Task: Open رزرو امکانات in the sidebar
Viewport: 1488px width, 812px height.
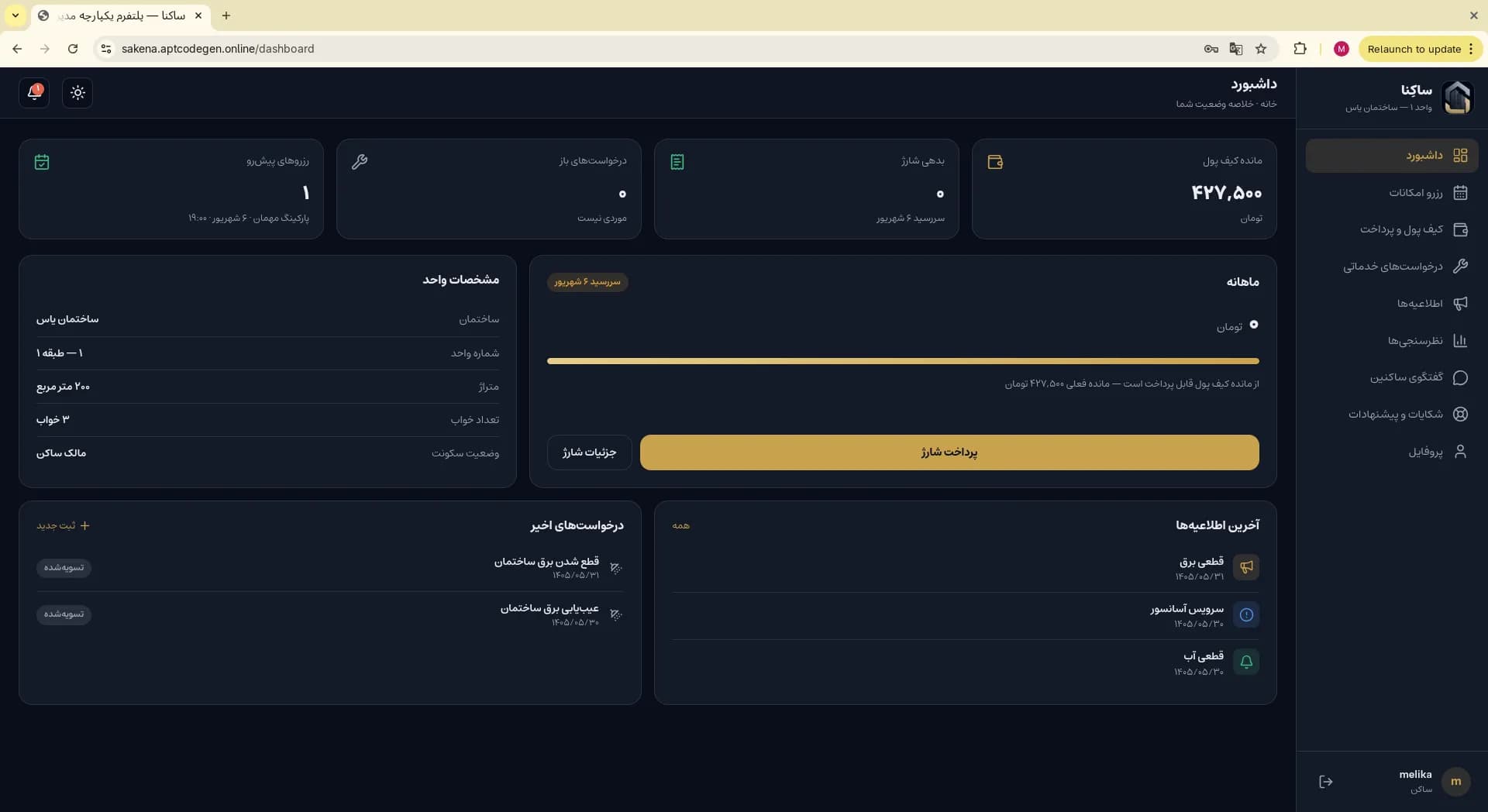Action: (1392, 193)
